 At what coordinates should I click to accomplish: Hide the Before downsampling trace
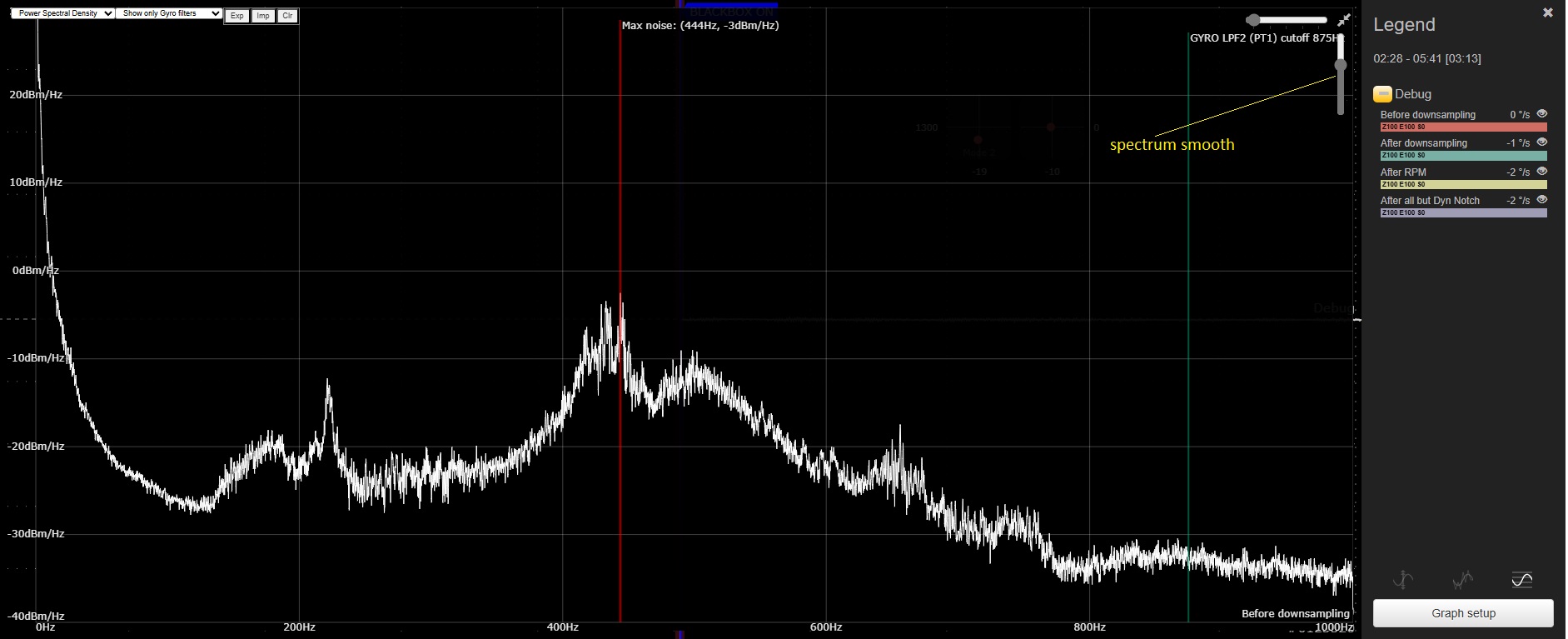point(1542,114)
